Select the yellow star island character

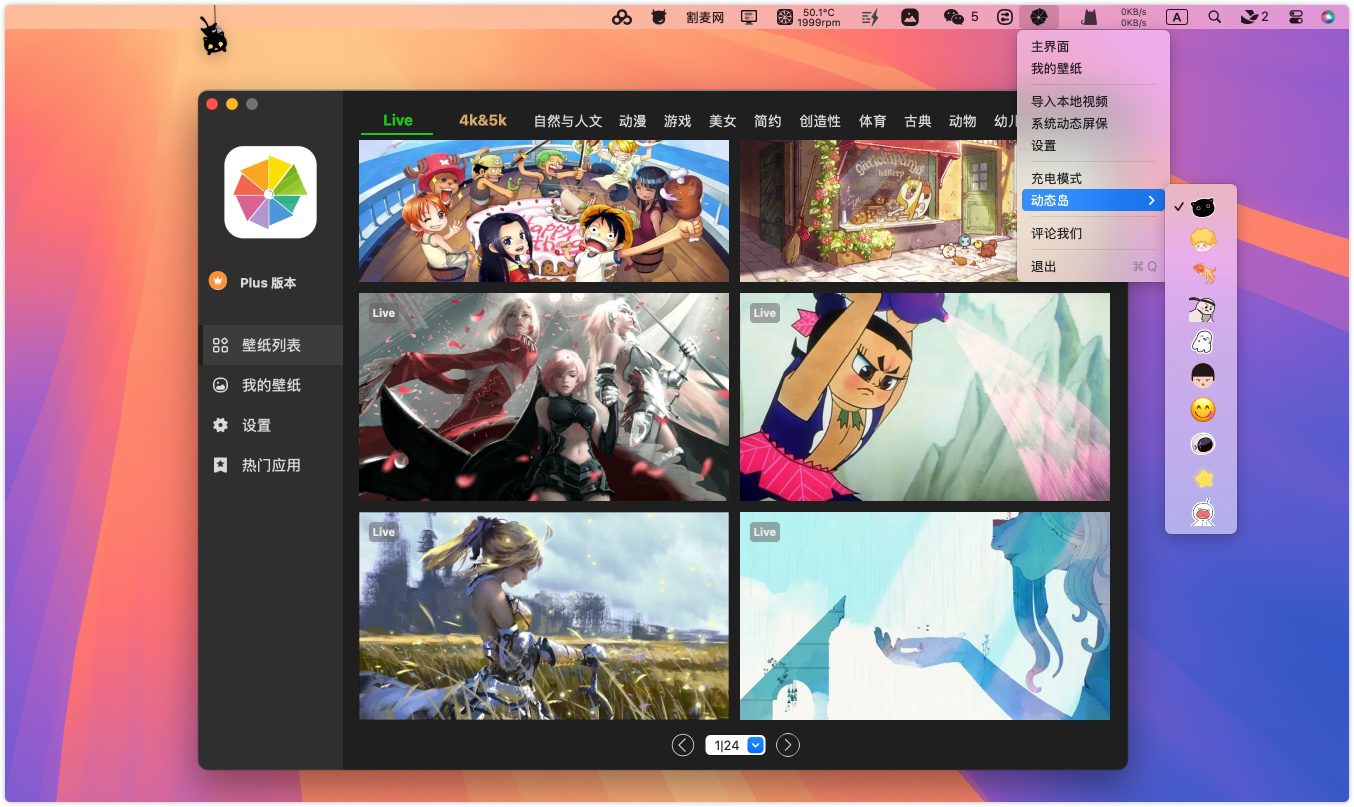(x=1202, y=479)
